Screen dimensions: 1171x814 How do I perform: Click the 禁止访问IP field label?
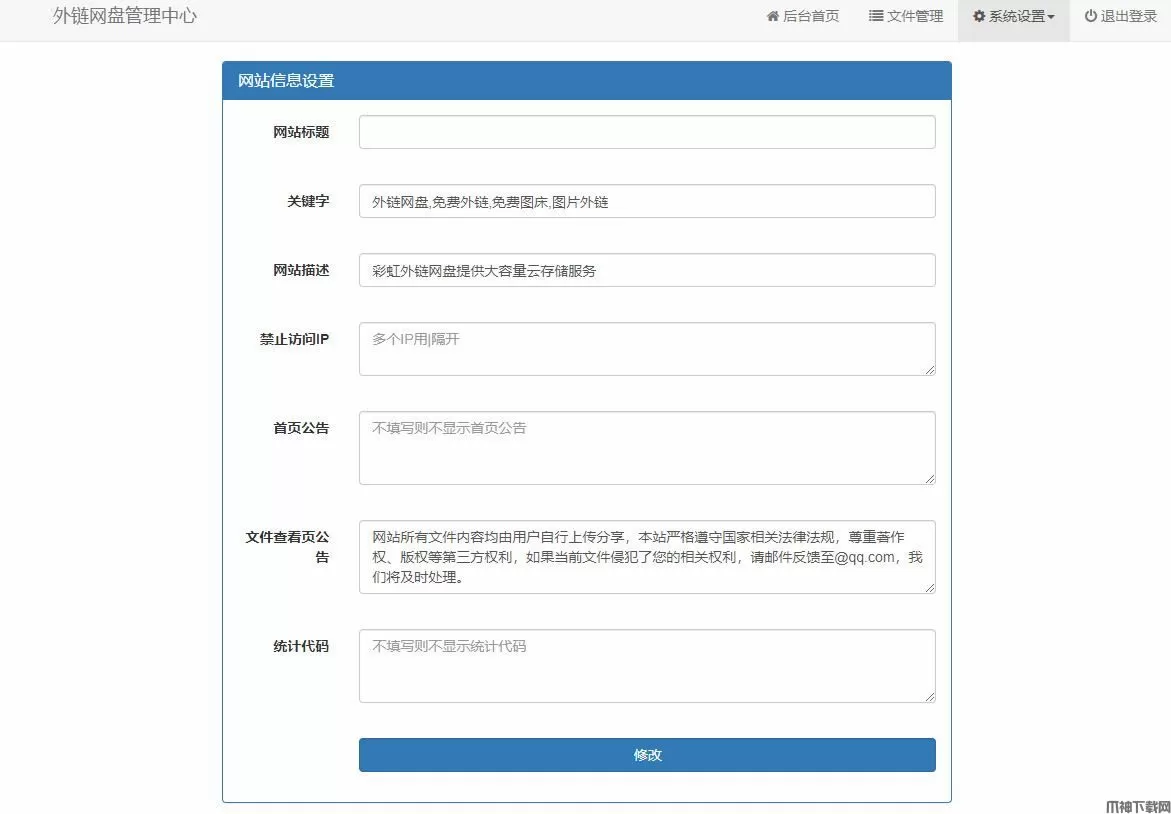(x=294, y=339)
